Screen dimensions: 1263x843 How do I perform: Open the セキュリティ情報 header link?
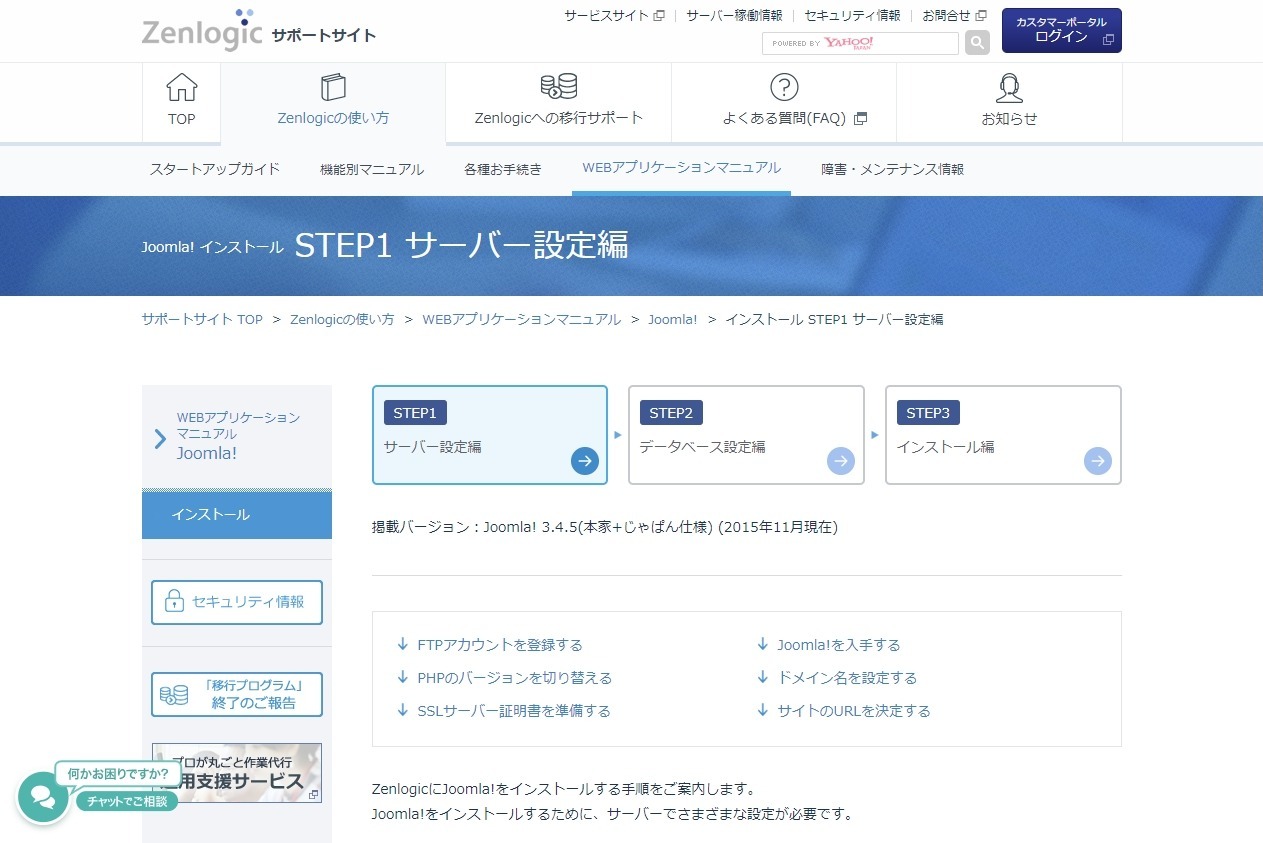853,16
